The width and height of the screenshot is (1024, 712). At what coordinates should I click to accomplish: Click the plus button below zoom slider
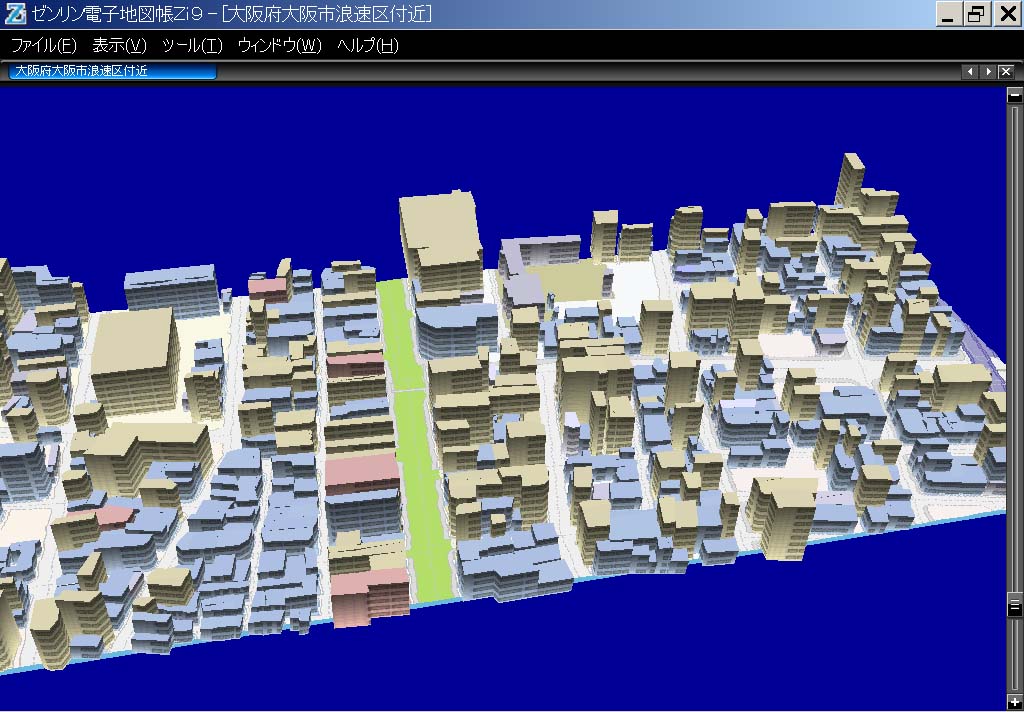(1015, 703)
